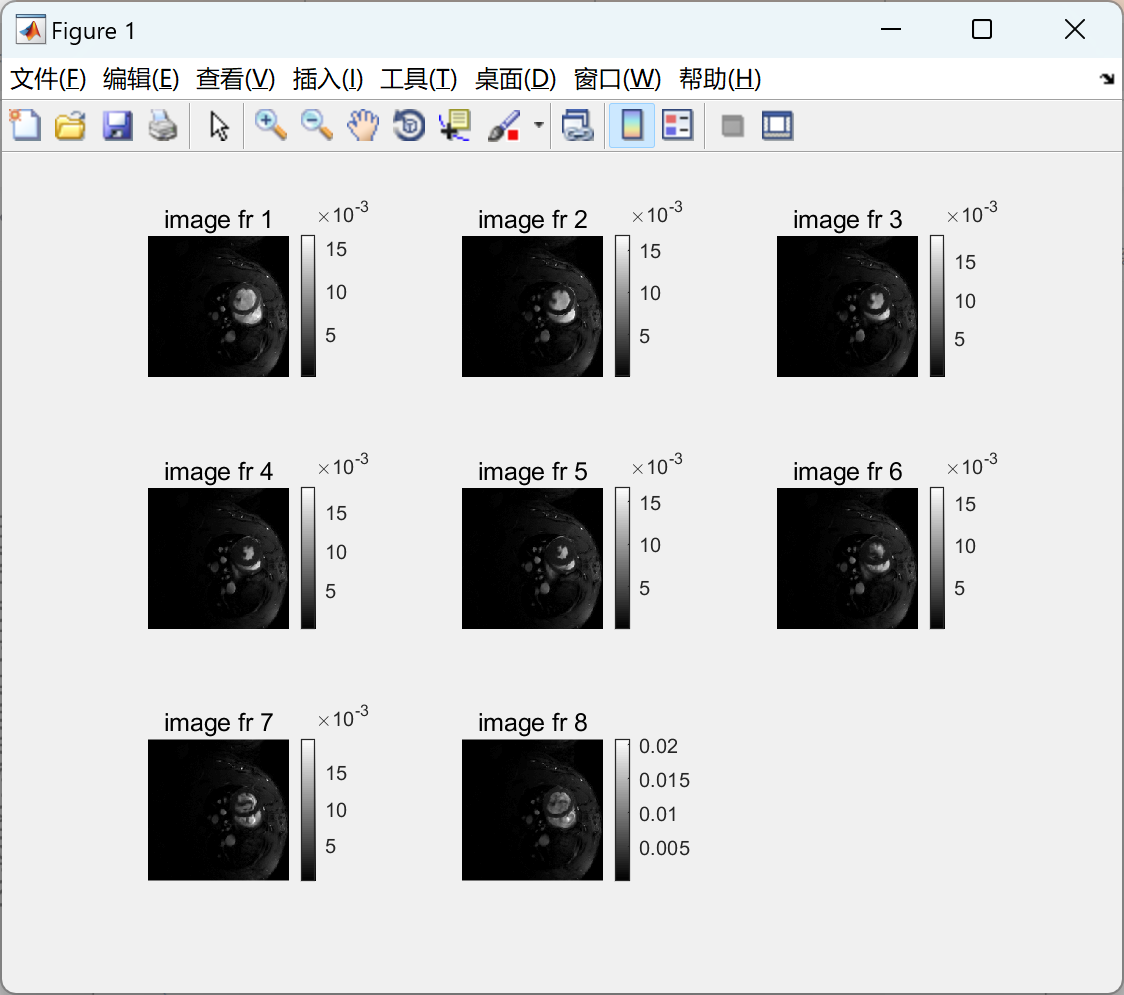Click the title text 'image fr 5'
Viewport: 1124px width, 995px height.
[x=533, y=472]
